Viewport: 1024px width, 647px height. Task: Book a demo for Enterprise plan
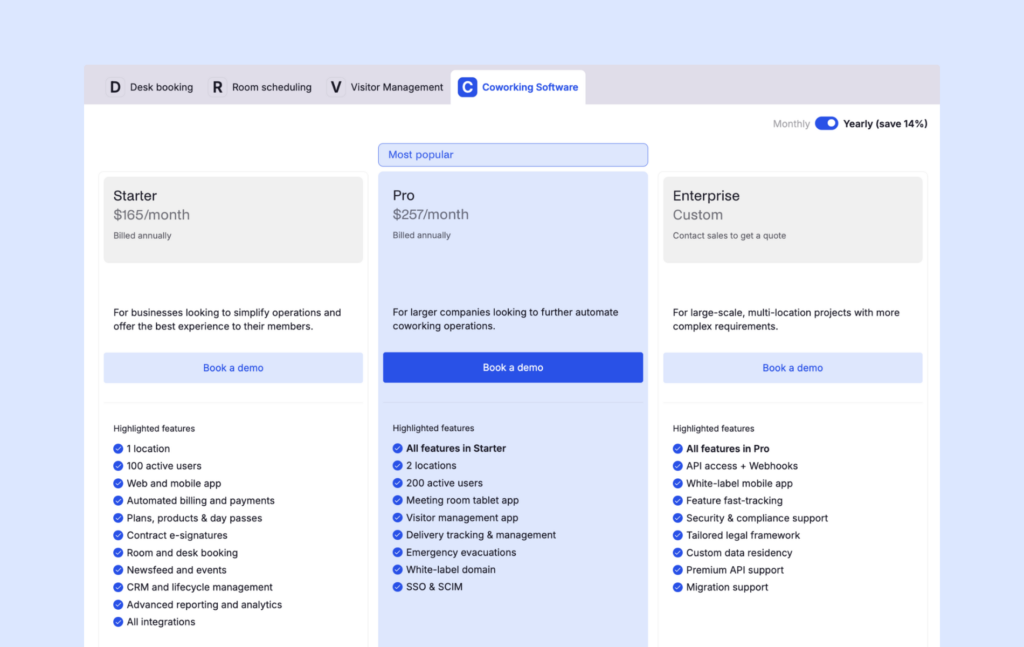[793, 368]
